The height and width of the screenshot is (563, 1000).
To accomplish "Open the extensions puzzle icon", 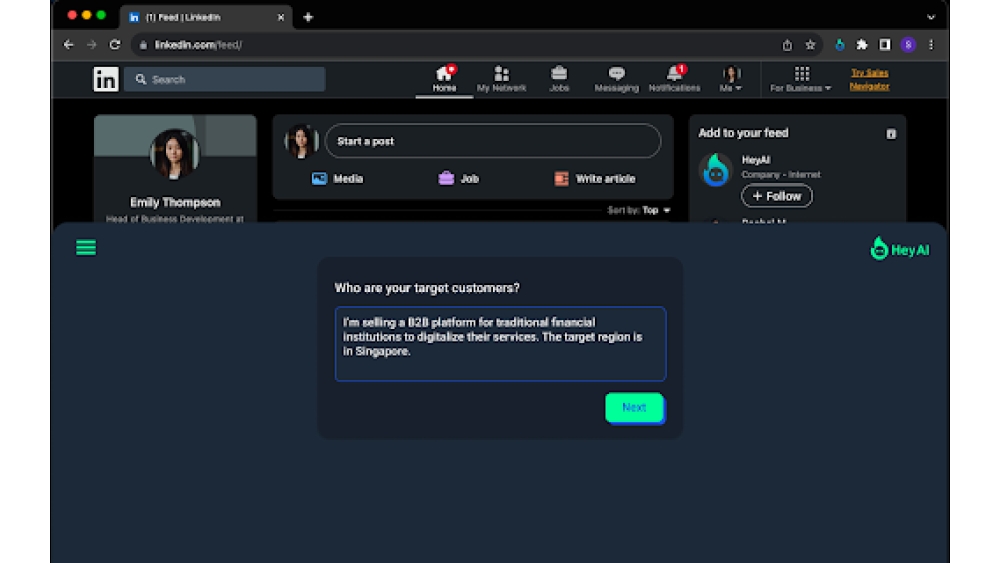I will [862, 45].
